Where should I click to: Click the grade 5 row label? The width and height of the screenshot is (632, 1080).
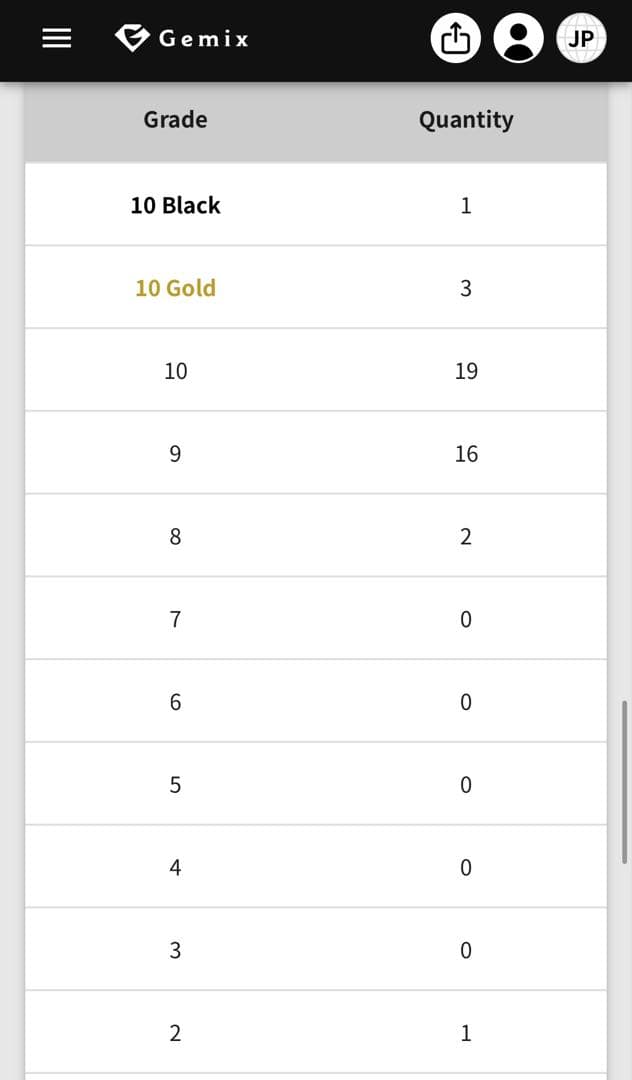coord(175,785)
